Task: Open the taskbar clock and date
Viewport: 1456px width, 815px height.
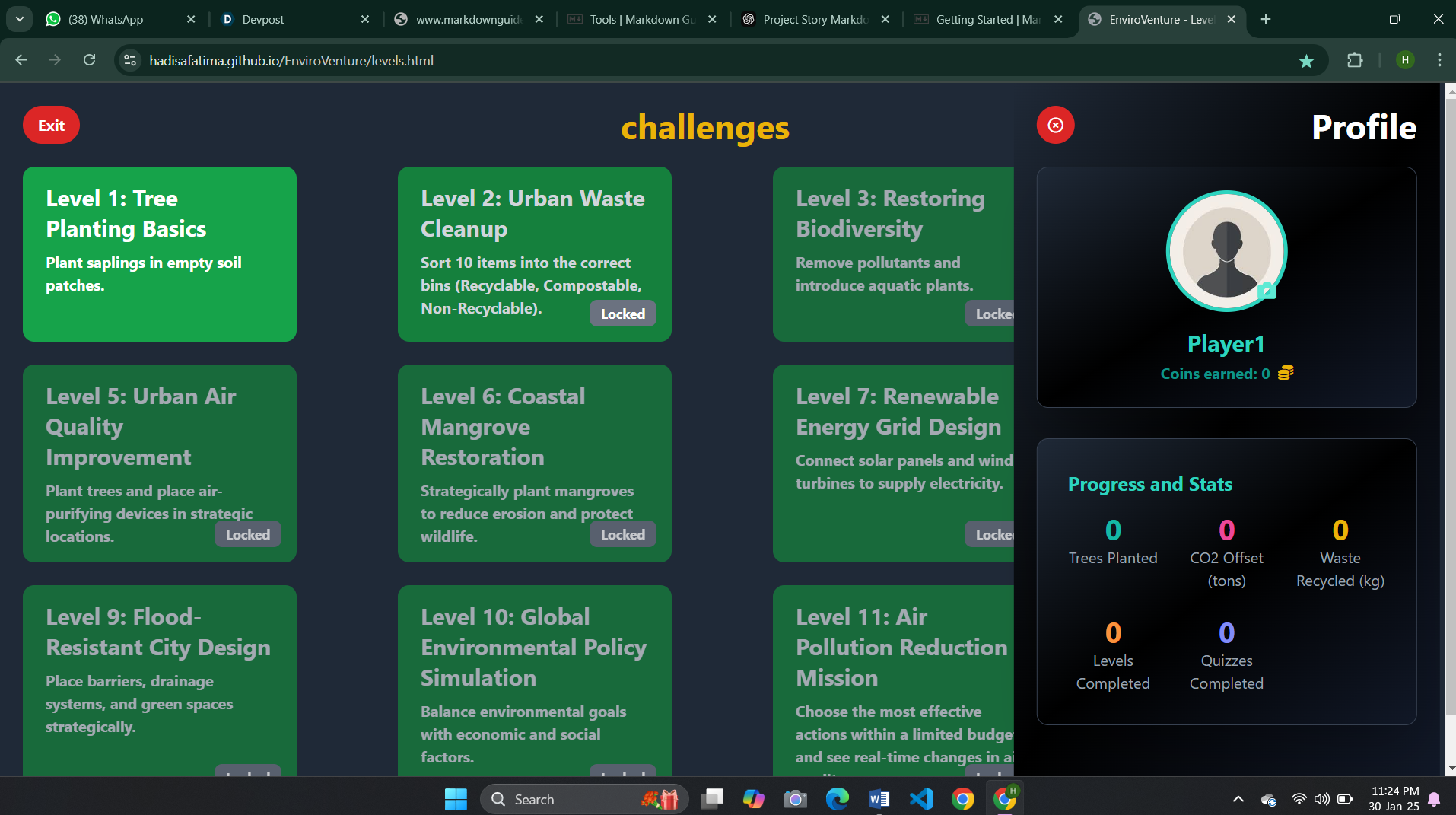Action: [1394, 799]
